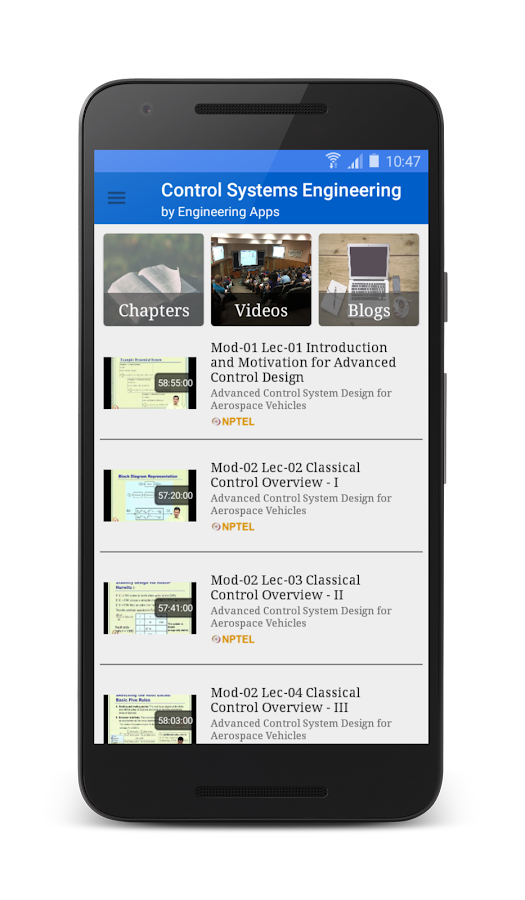Tap the cellular signal strength icon
525x900 pixels.
point(355,161)
